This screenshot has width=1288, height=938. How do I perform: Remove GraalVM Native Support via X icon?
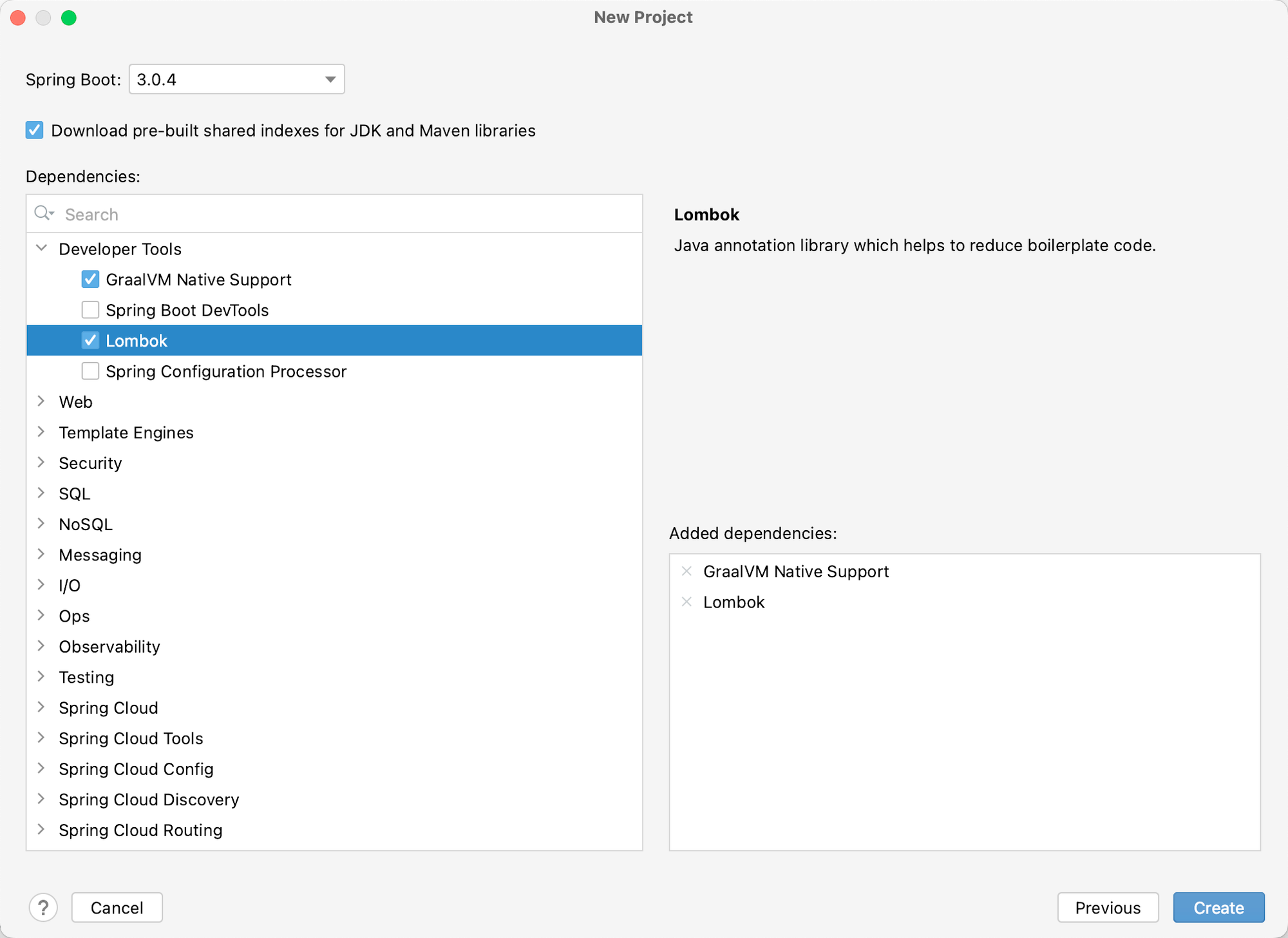tap(687, 571)
